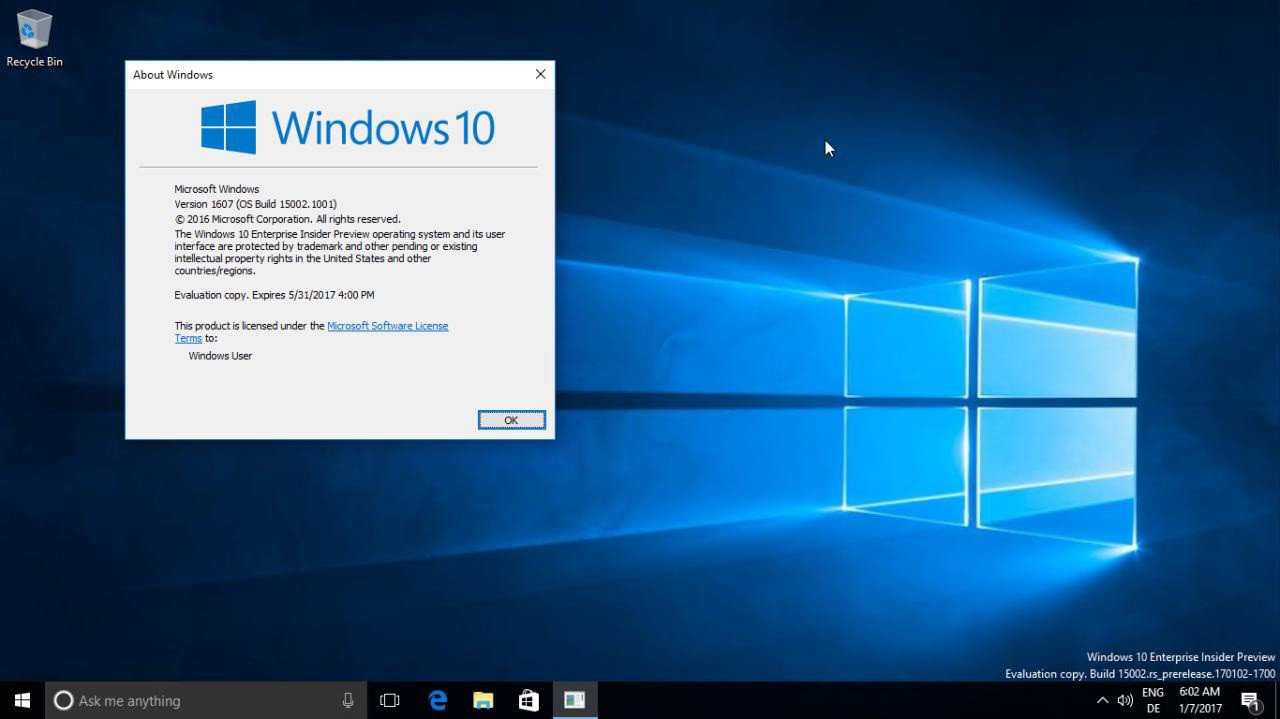Launch the Store app from the taskbar
The height and width of the screenshot is (719, 1280).
point(529,700)
